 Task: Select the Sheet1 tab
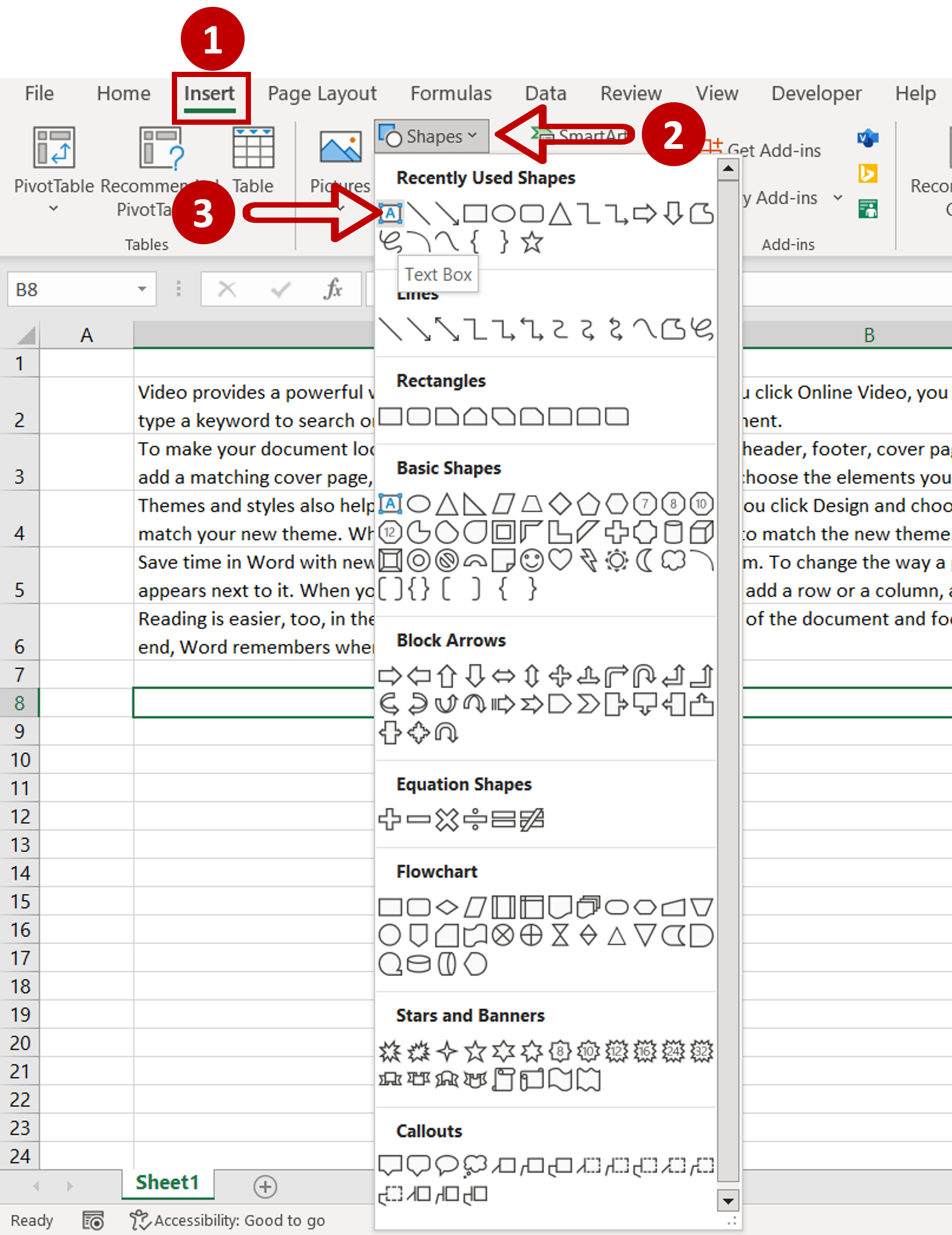[x=167, y=1183]
